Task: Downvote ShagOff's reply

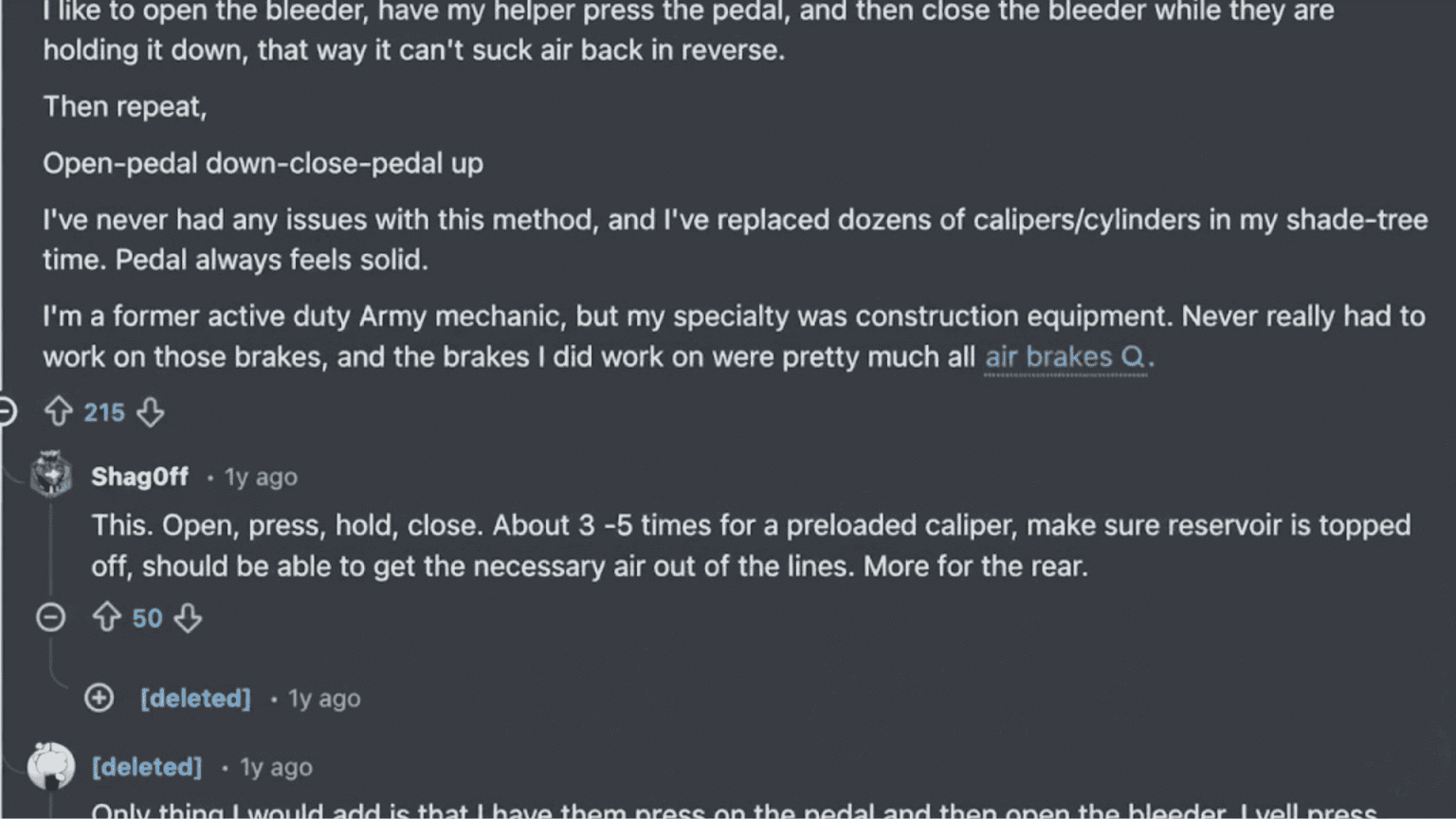Action: point(188,617)
